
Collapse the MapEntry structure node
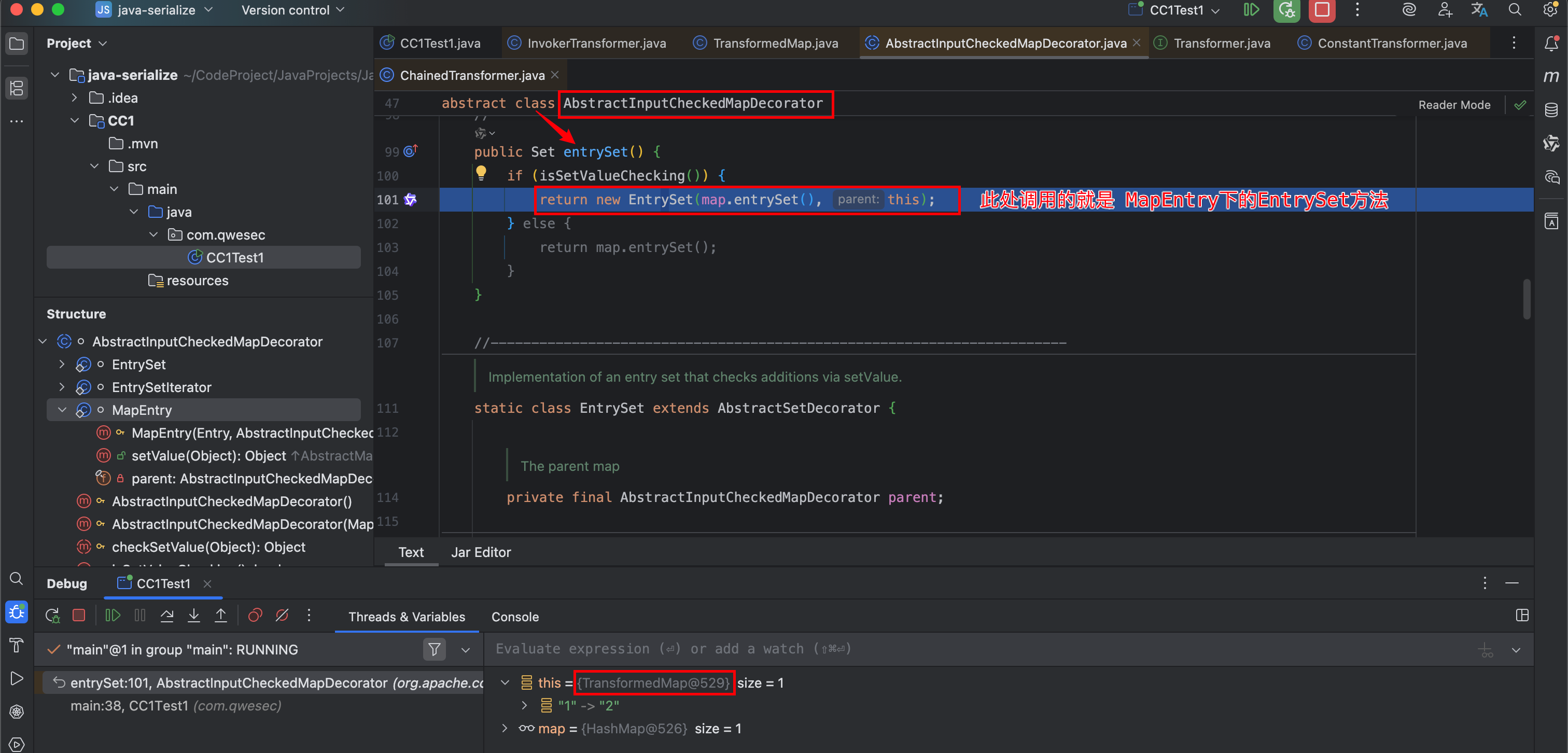click(62, 410)
